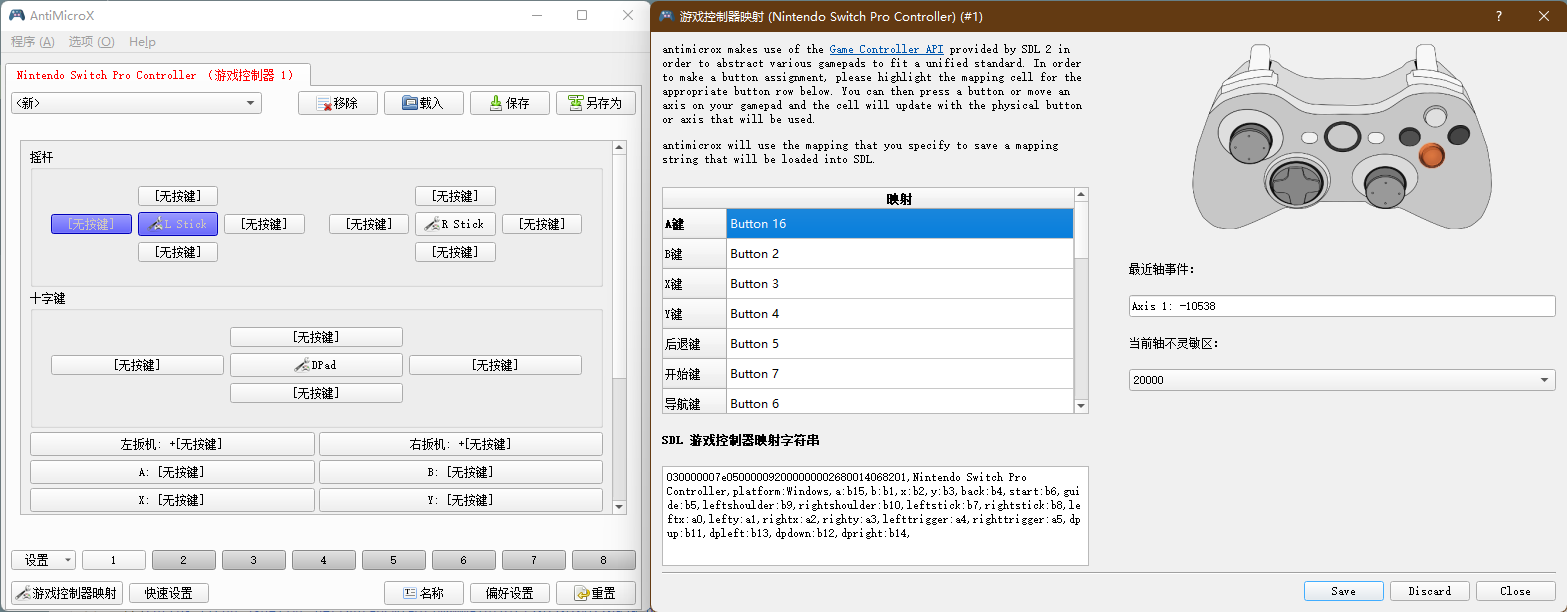Open the 偏好设置 preferences button
Screen dimensions: 1567x612
509,593
